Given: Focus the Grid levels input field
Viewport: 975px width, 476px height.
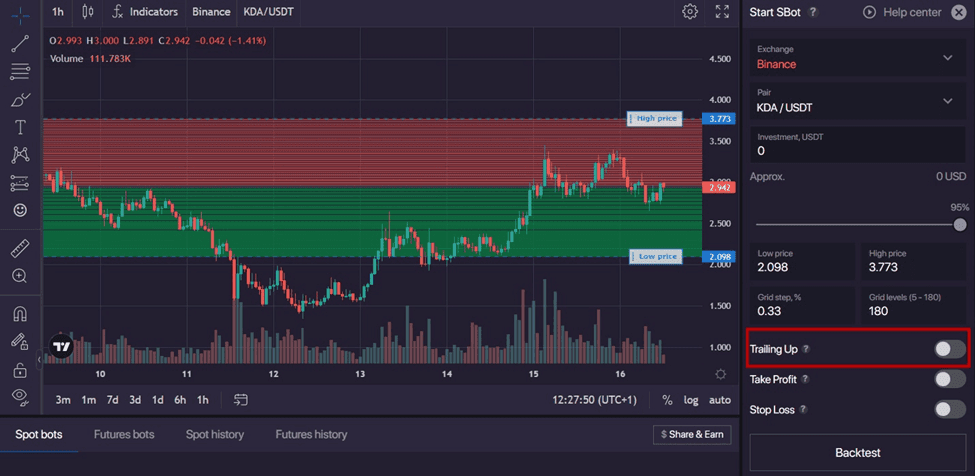Looking at the screenshot, I should [913, 304].
